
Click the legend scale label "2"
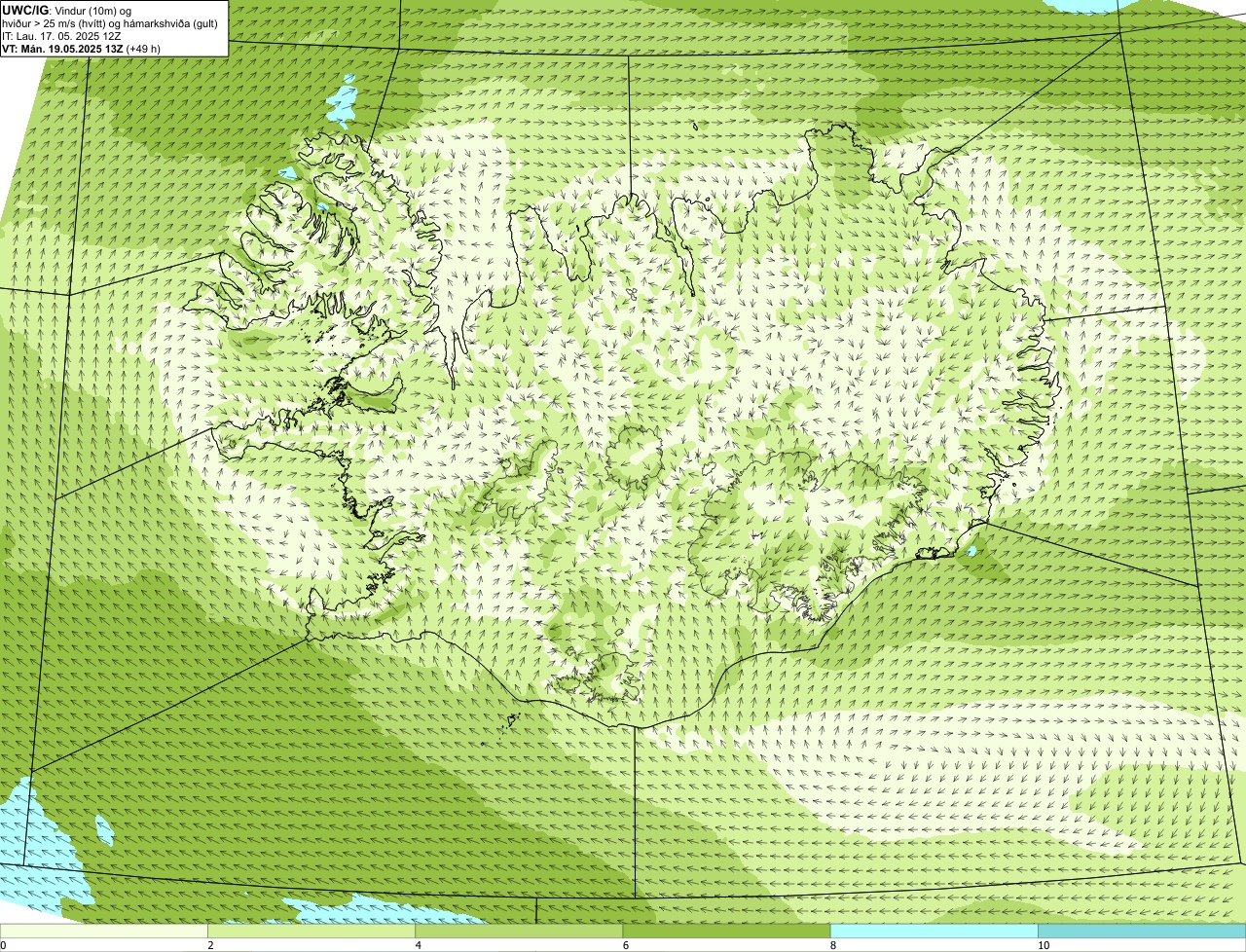[210, 945]
